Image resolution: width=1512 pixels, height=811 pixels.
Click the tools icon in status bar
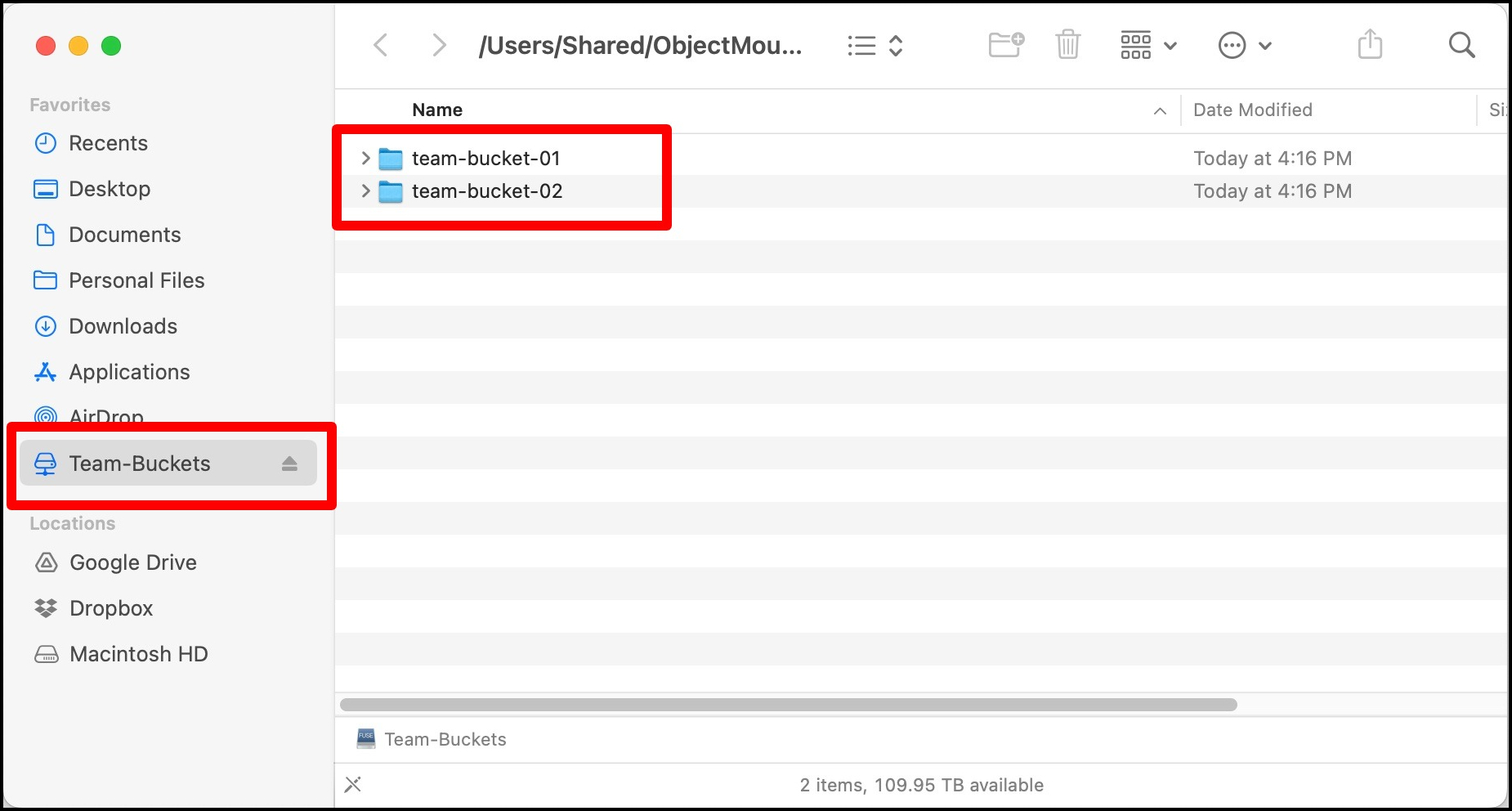coord(353,785)
